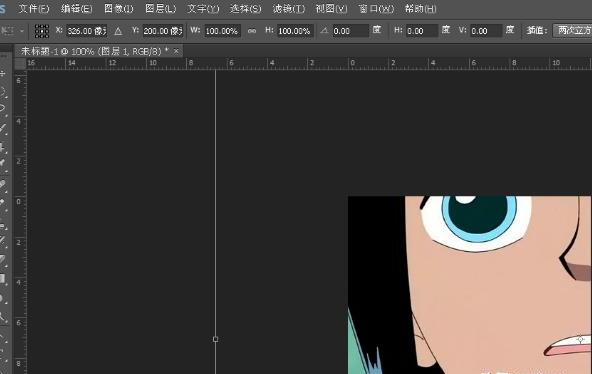The width and height of the screenshot is (592, 374).
Task: Click the ruler origin corner box
Action: (x=20, y=63)
